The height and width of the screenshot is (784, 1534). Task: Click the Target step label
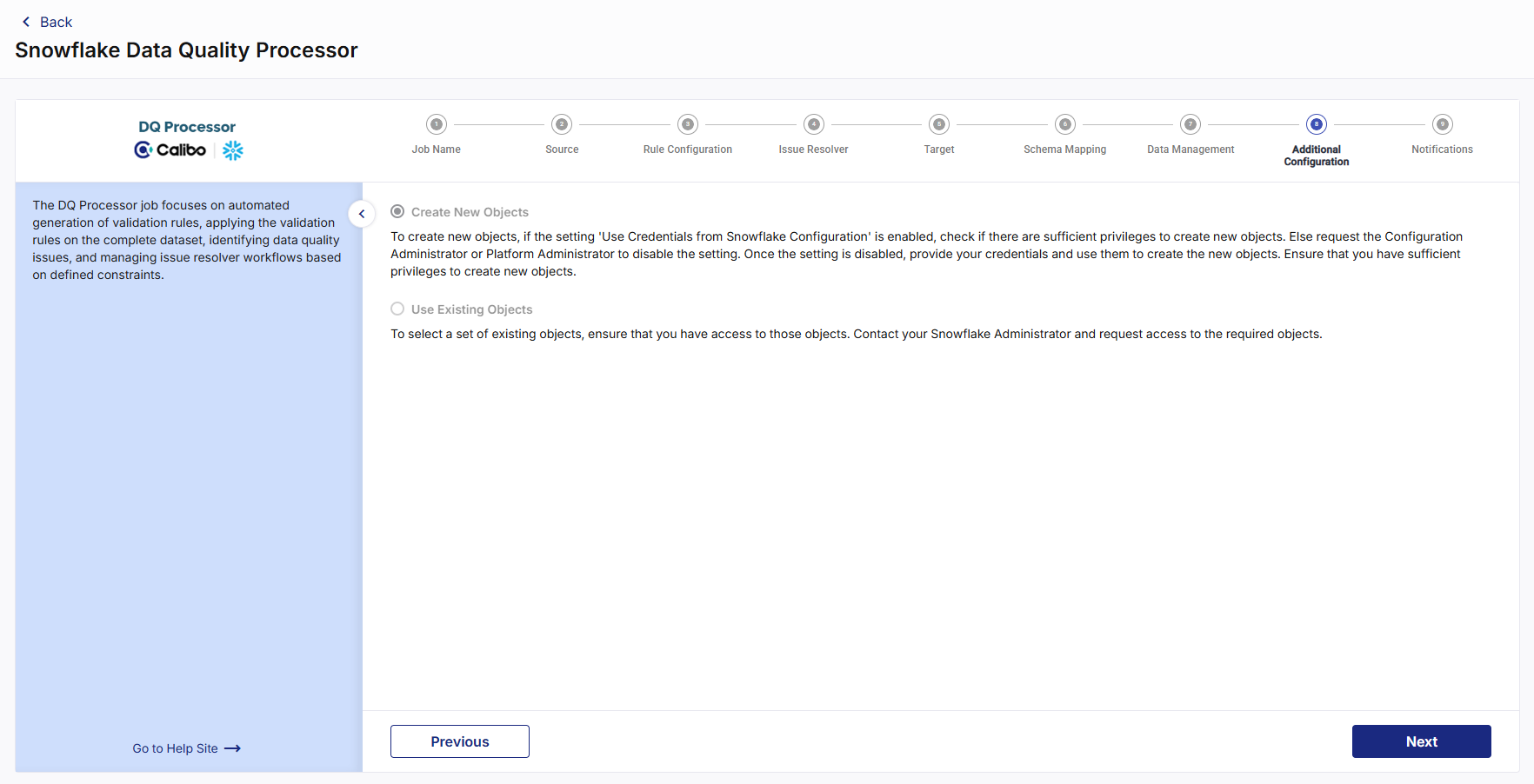point(939,149)
